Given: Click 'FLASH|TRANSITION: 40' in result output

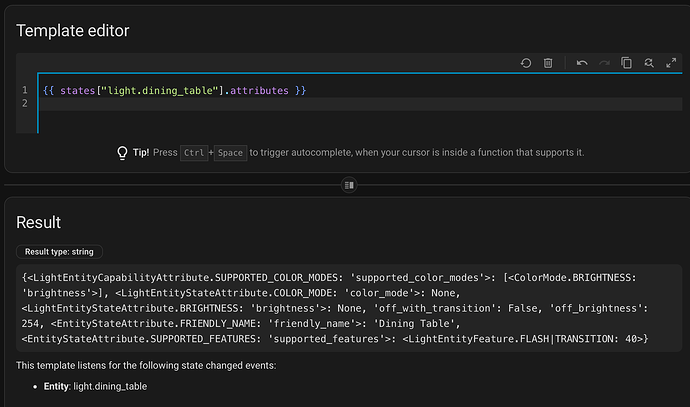Looking at the screenshot, I should tap(581, 339).
